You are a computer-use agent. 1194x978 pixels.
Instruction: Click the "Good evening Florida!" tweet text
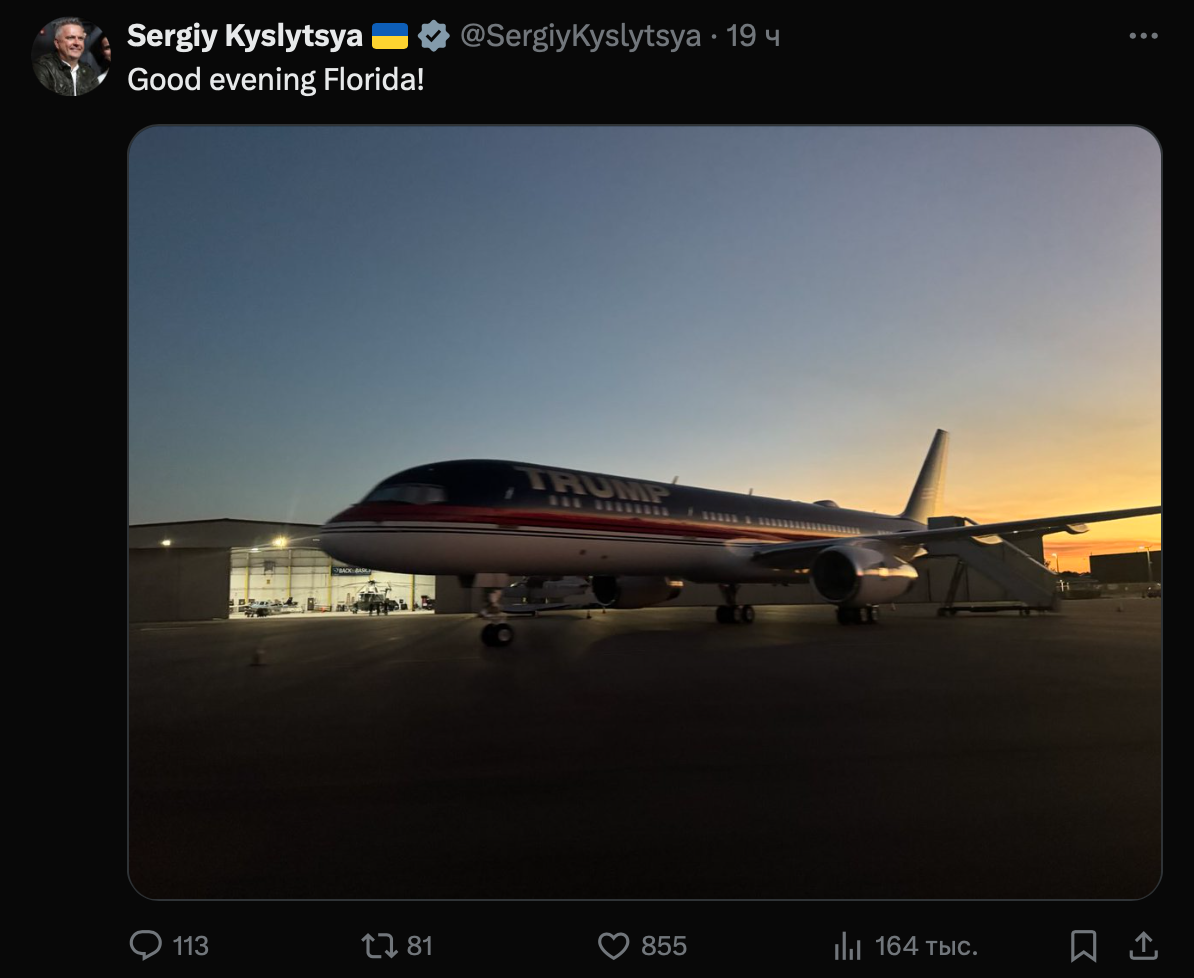click(276, 80)
